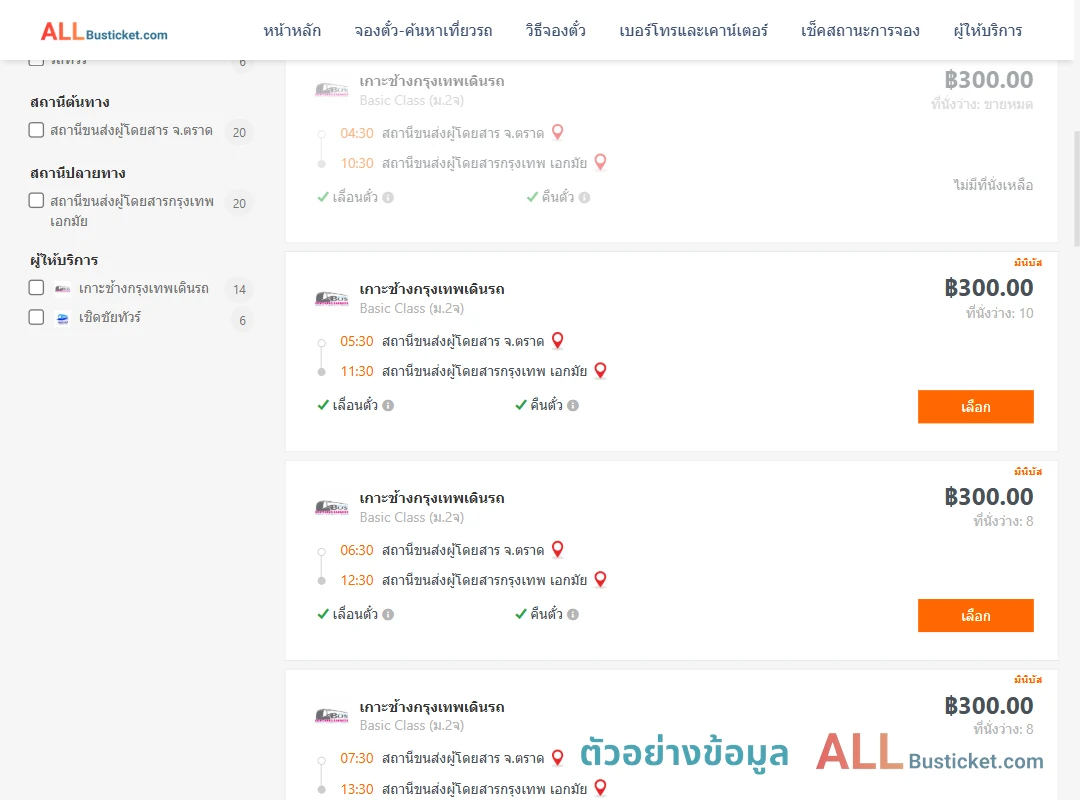Open map pin for 13:30 Ekkamai station
Image resolution: width=1080 pixels, height=800 pixels.
(601, 788)
